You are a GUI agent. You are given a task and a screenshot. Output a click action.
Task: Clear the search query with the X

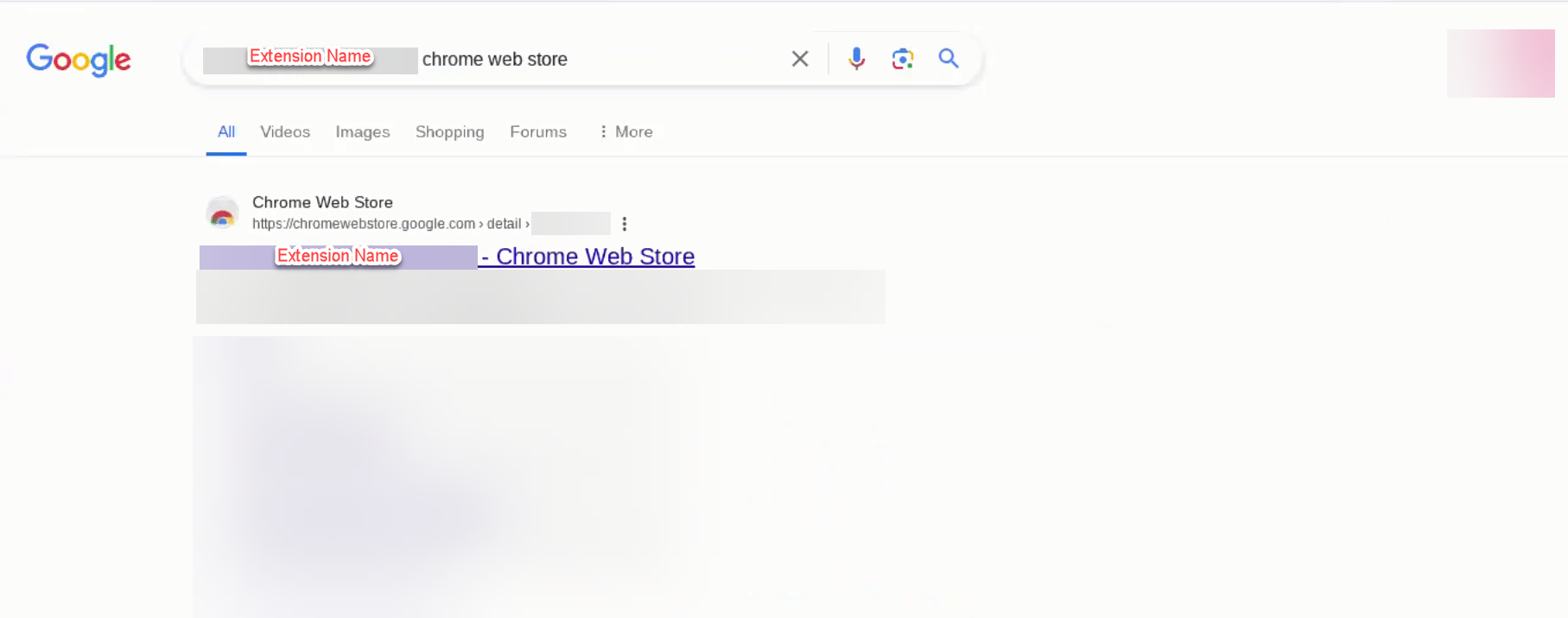tap(800, 59)
